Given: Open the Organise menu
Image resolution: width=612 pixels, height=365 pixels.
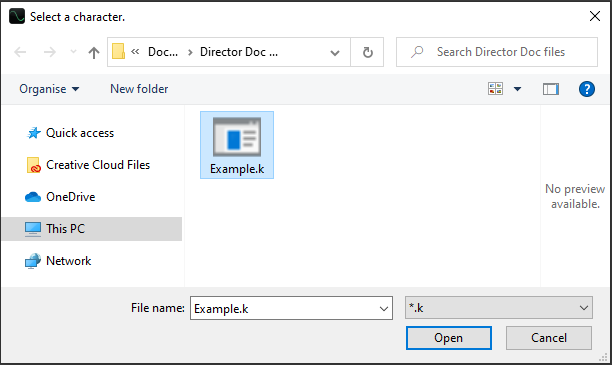Looking at the screenshot, I should point(49,89).
